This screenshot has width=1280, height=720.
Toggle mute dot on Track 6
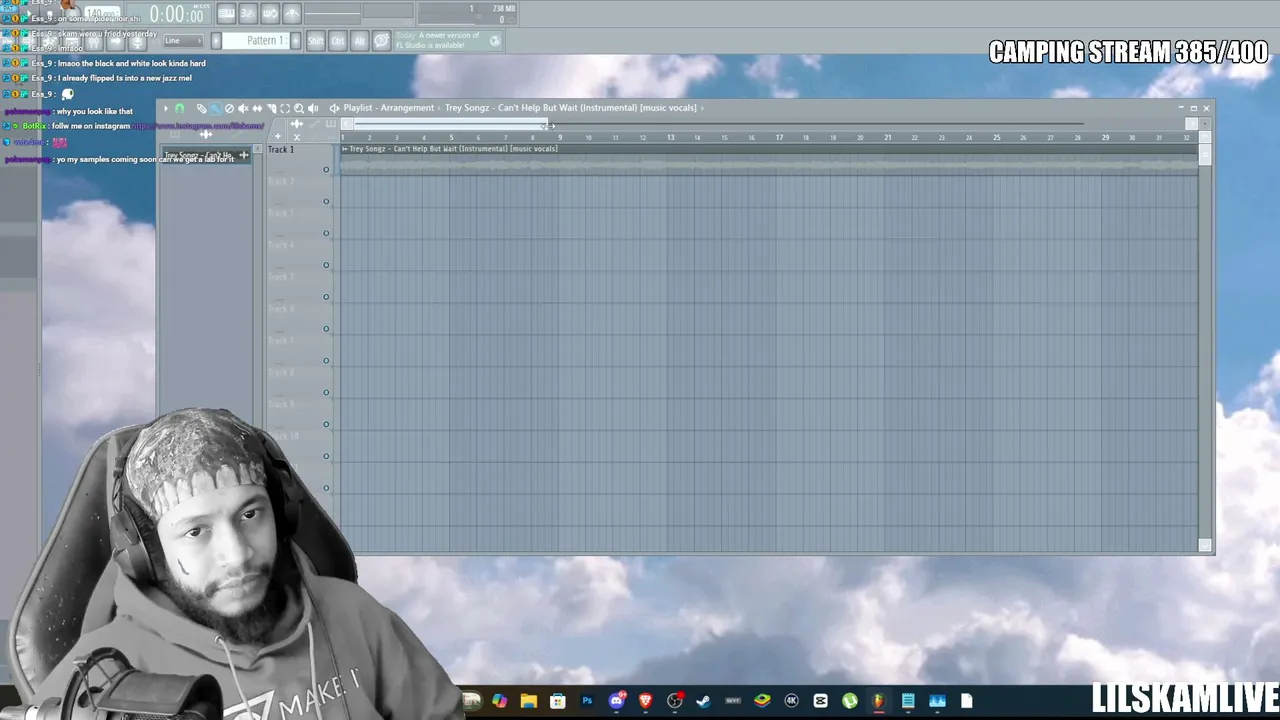pos(326,329)
